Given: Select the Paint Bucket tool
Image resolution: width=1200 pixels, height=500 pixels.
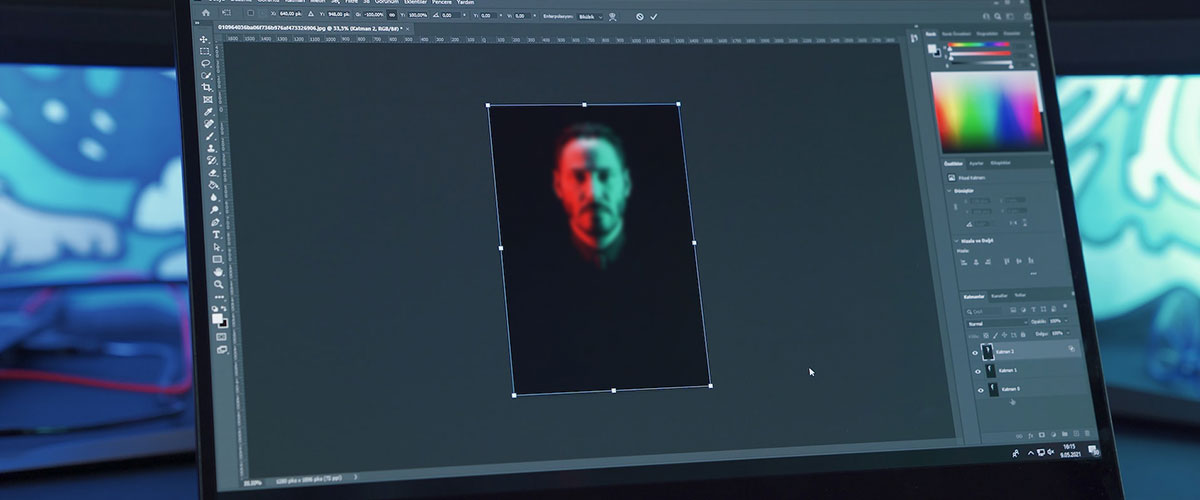Looking at the screenshot, I should pos(213,185).
